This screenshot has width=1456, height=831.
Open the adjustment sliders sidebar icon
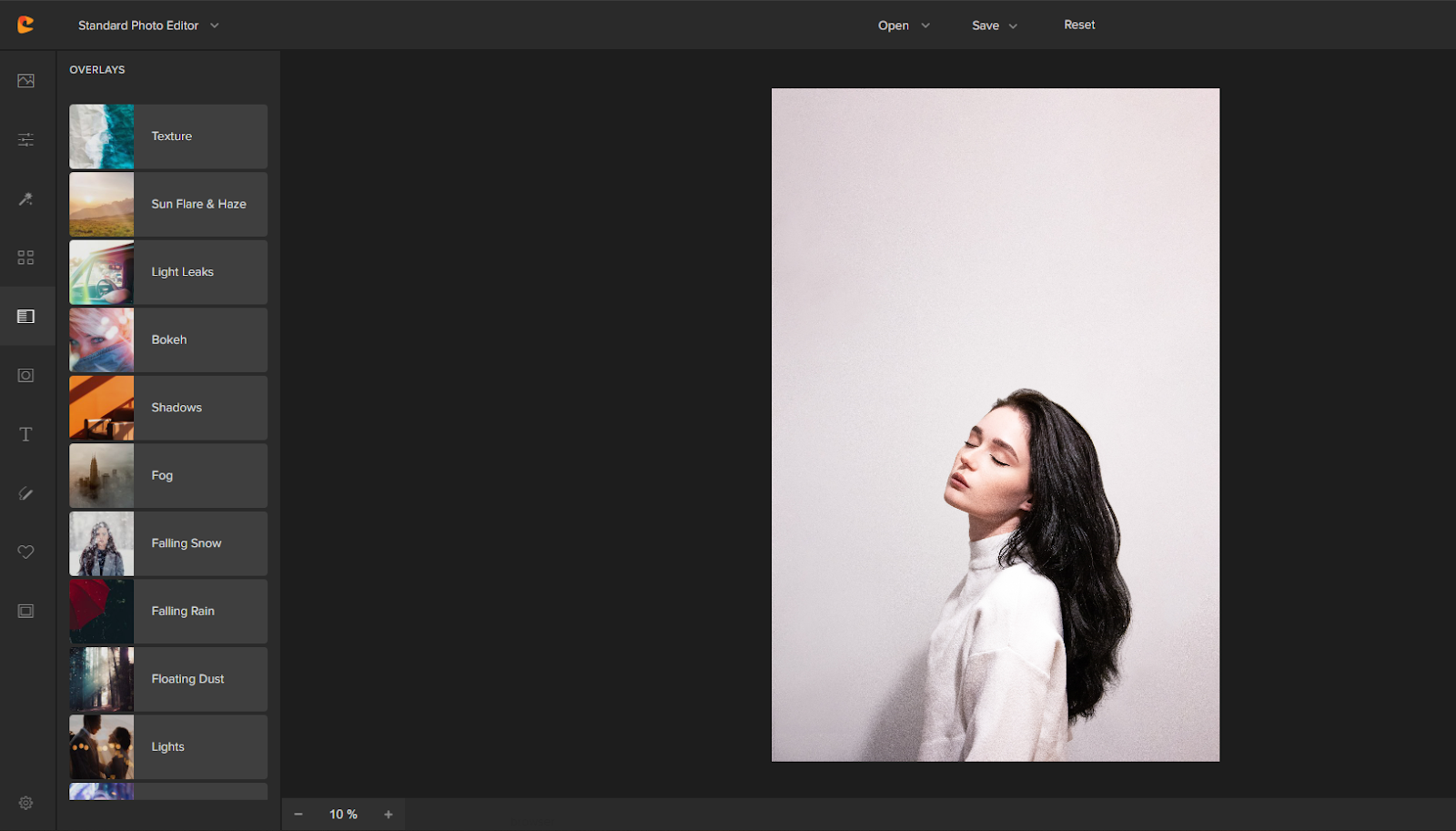(x=25, y=139)
